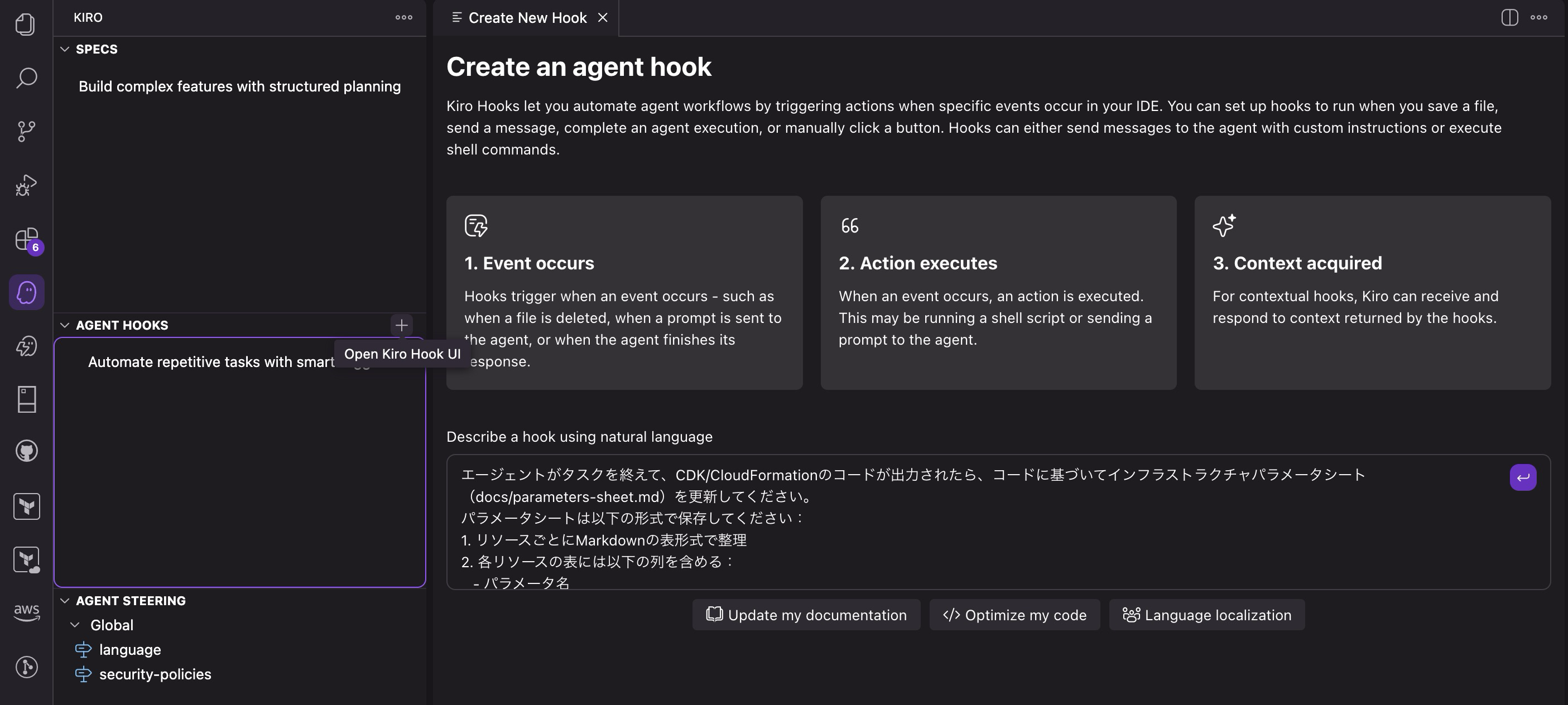The height and width of the screenshot is (705, 1568).
Task: Click the Language localization button
Action: point(1206,615)
